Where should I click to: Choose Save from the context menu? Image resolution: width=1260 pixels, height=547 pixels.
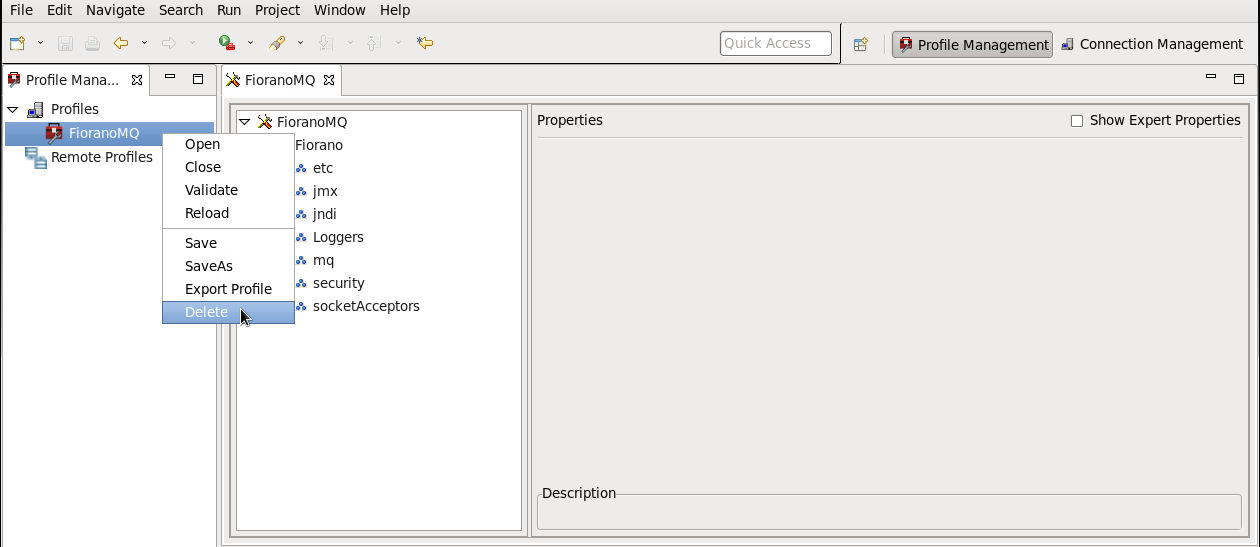(x=228, y=243)
